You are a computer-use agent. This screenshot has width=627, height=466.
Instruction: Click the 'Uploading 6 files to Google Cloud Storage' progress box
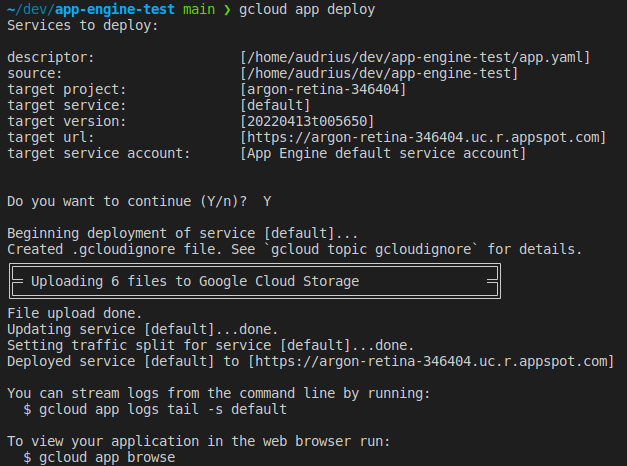point(255,281)
